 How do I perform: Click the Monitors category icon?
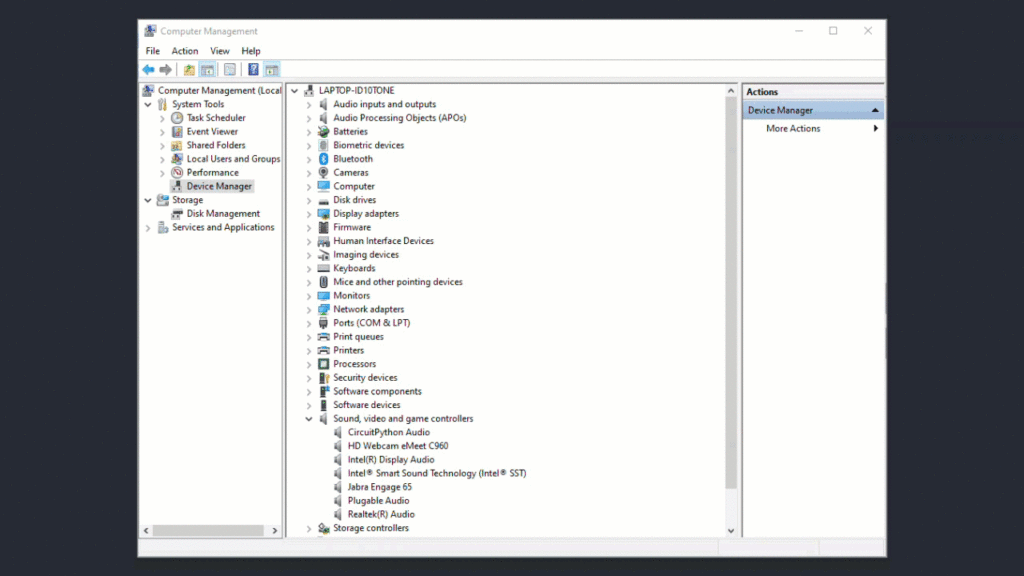point(323,296)
